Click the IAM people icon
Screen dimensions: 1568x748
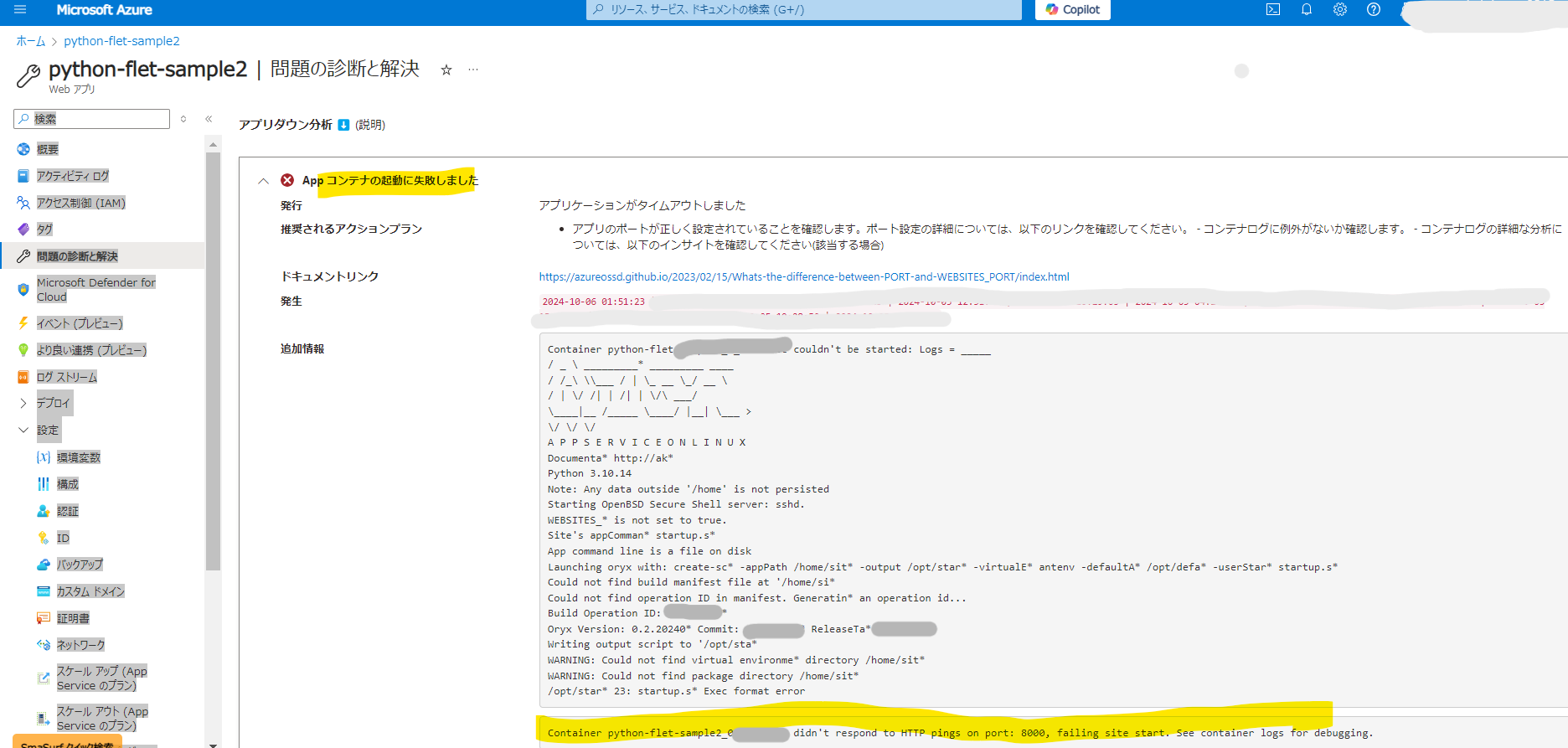pos(23,203)
